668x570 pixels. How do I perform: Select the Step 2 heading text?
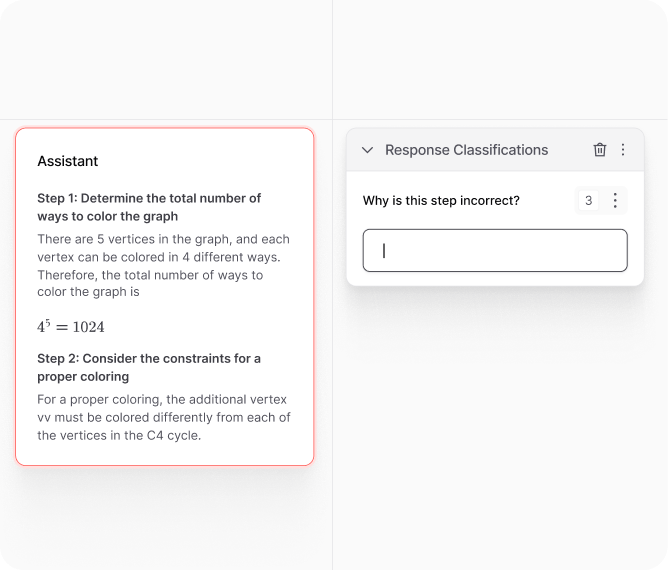point(149,367)
